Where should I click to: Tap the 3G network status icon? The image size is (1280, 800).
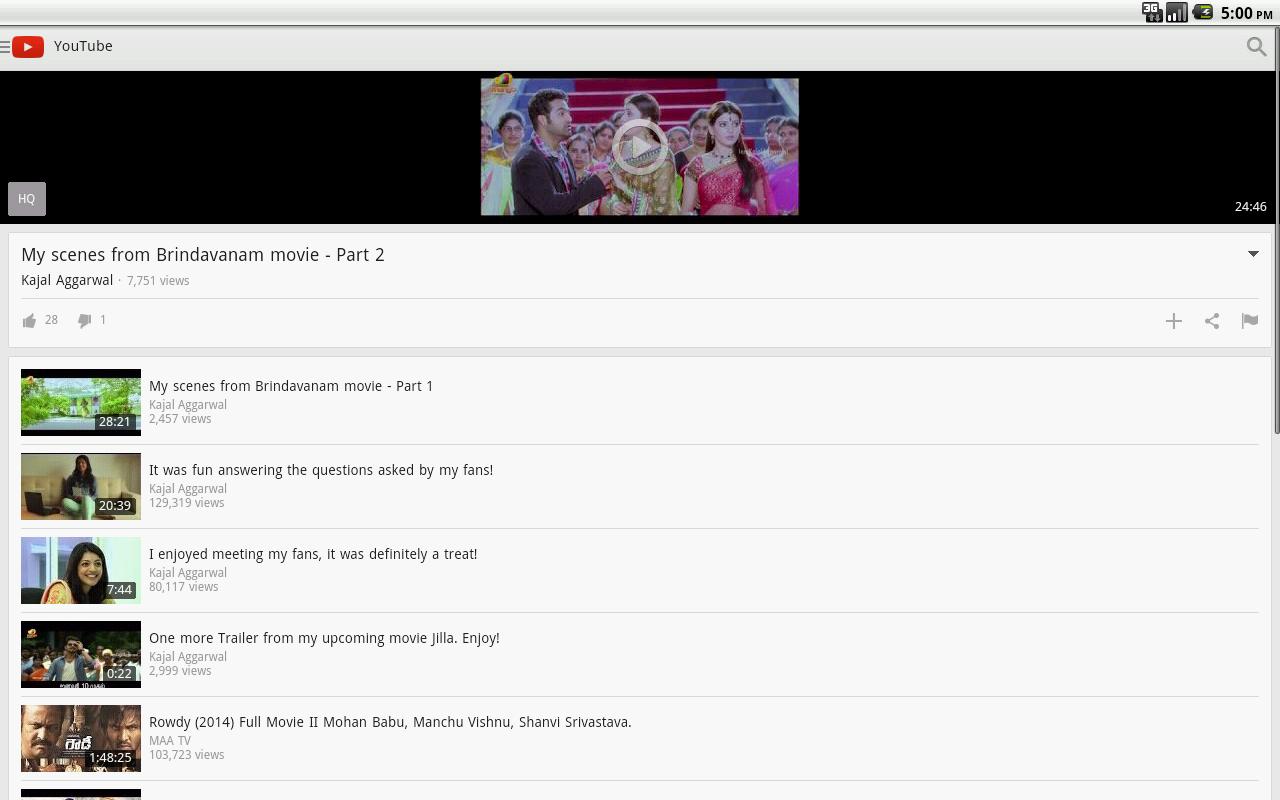[1152, 12]
